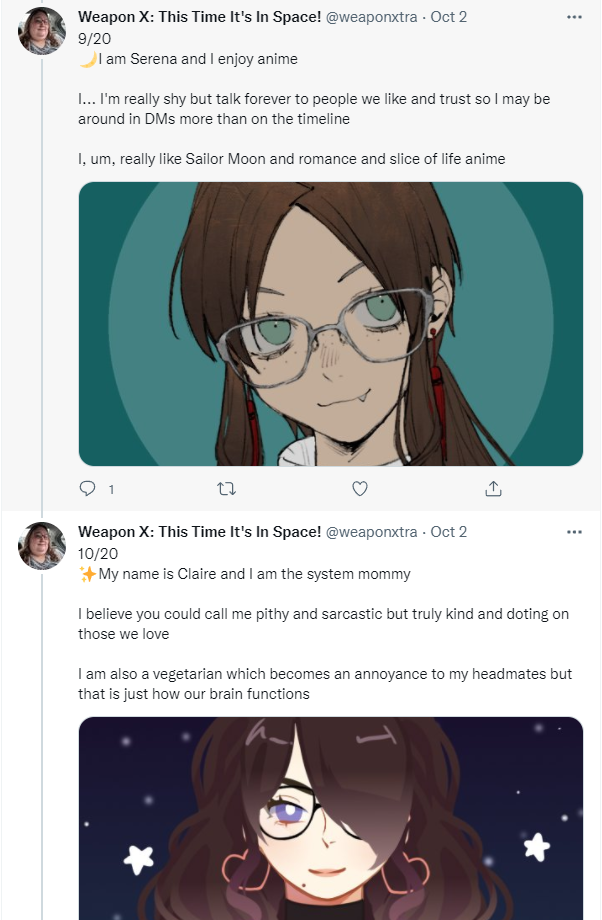Share the Serena 9/20 tweet
This screenshot has width=602, height=920.
pyautogui.click(x=493, y=488)
